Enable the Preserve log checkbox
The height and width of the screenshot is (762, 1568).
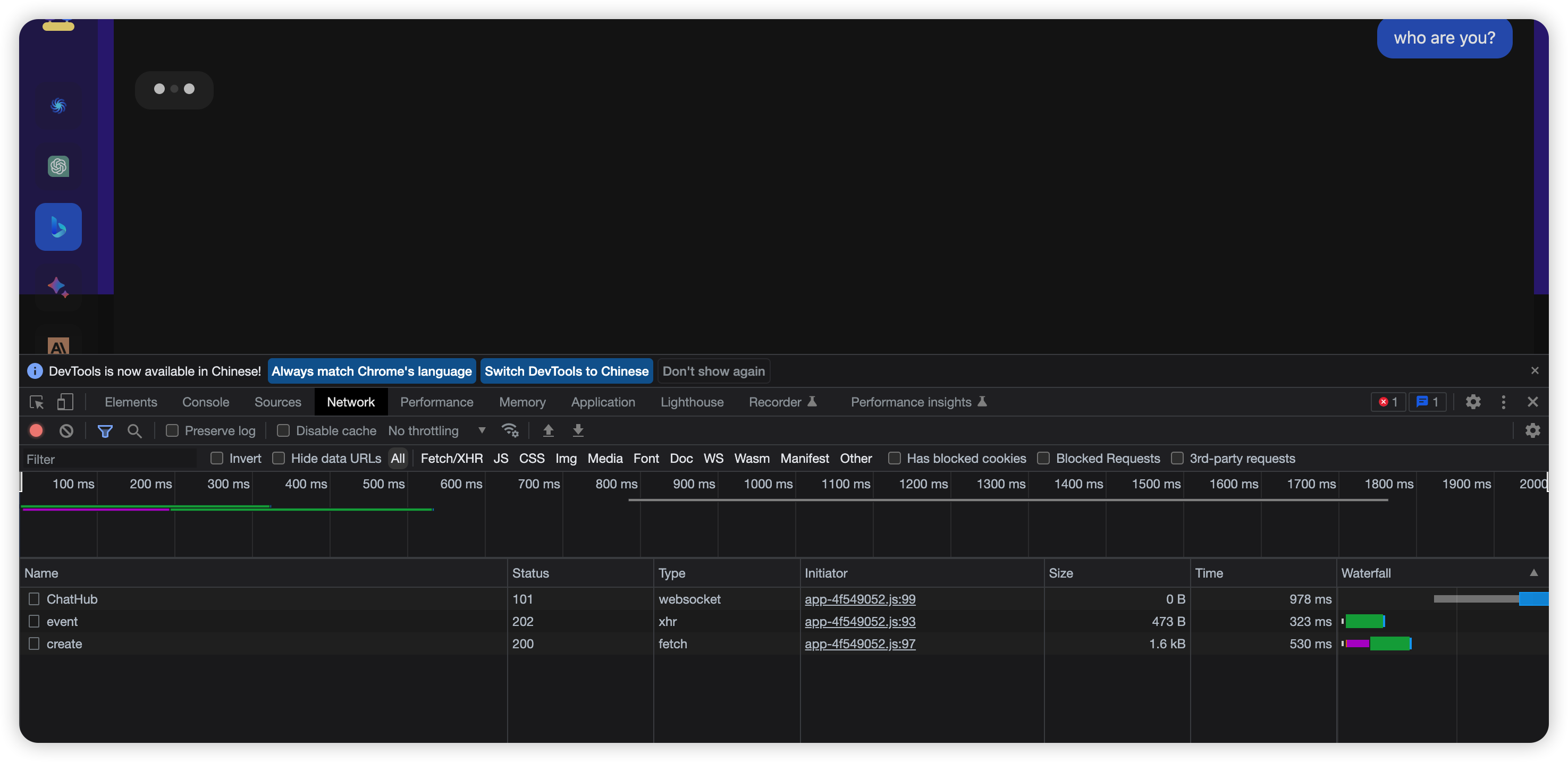click(x=172, y=431)
